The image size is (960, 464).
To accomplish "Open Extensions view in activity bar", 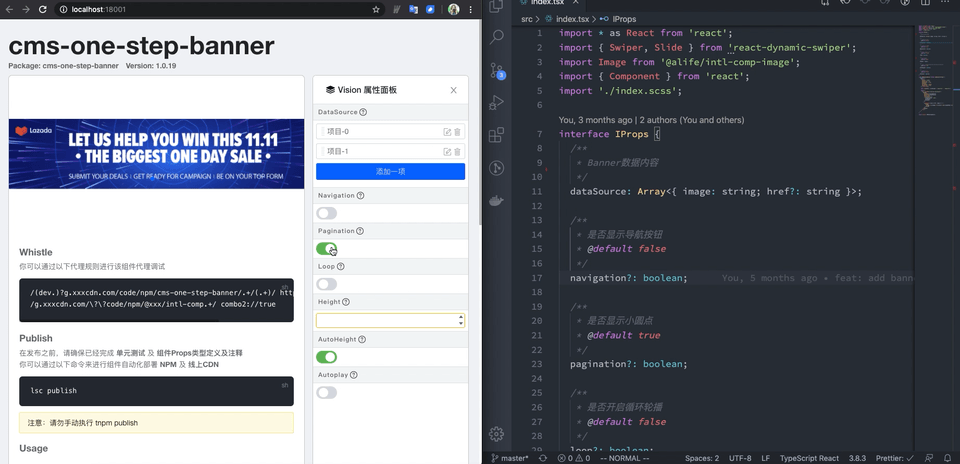I will (x=497, y=135).
